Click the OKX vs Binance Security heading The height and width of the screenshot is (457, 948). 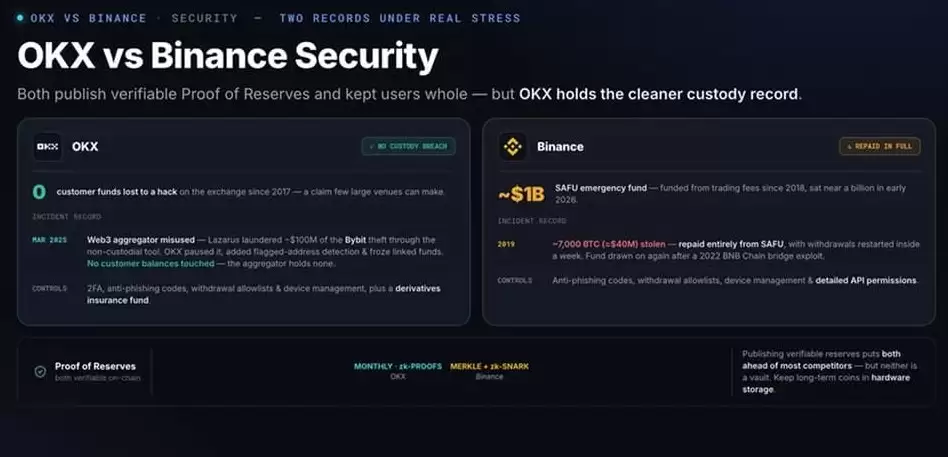pyautogui.click(x=227, y=56)
